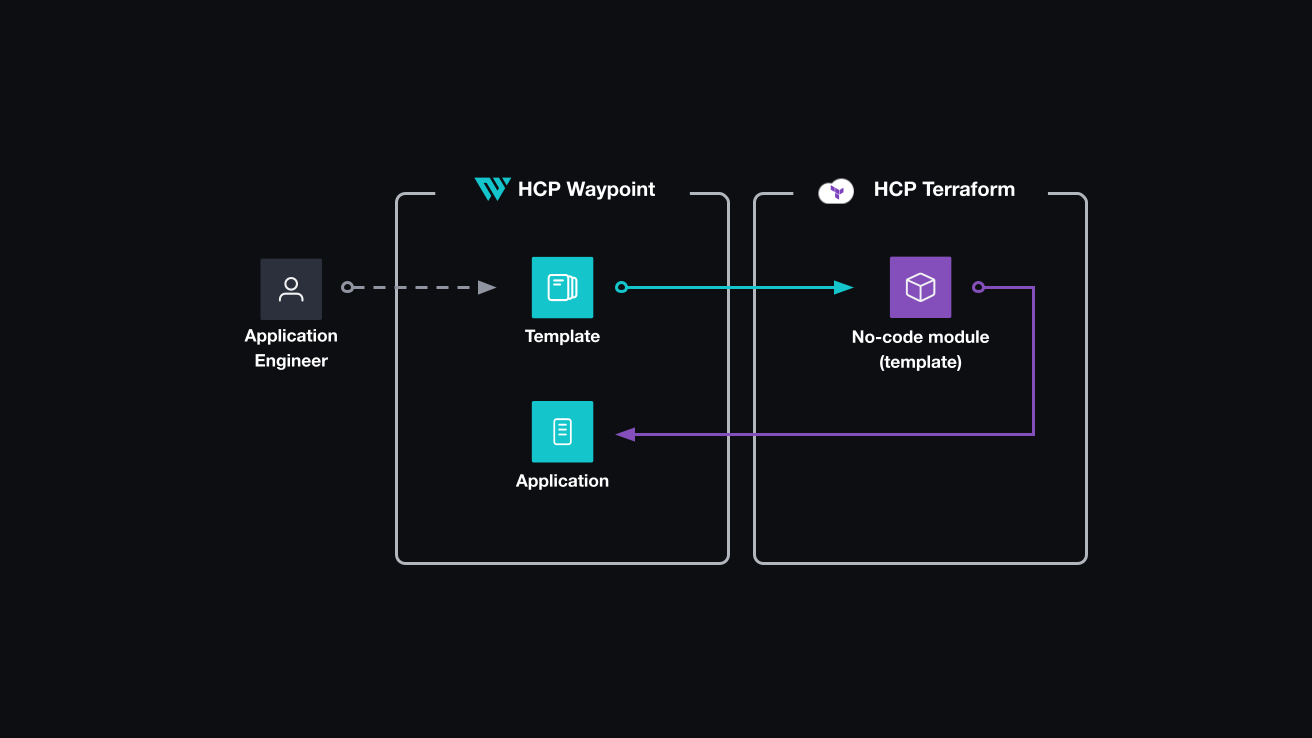Click the "No-code module (template)" label

(920, 349)
